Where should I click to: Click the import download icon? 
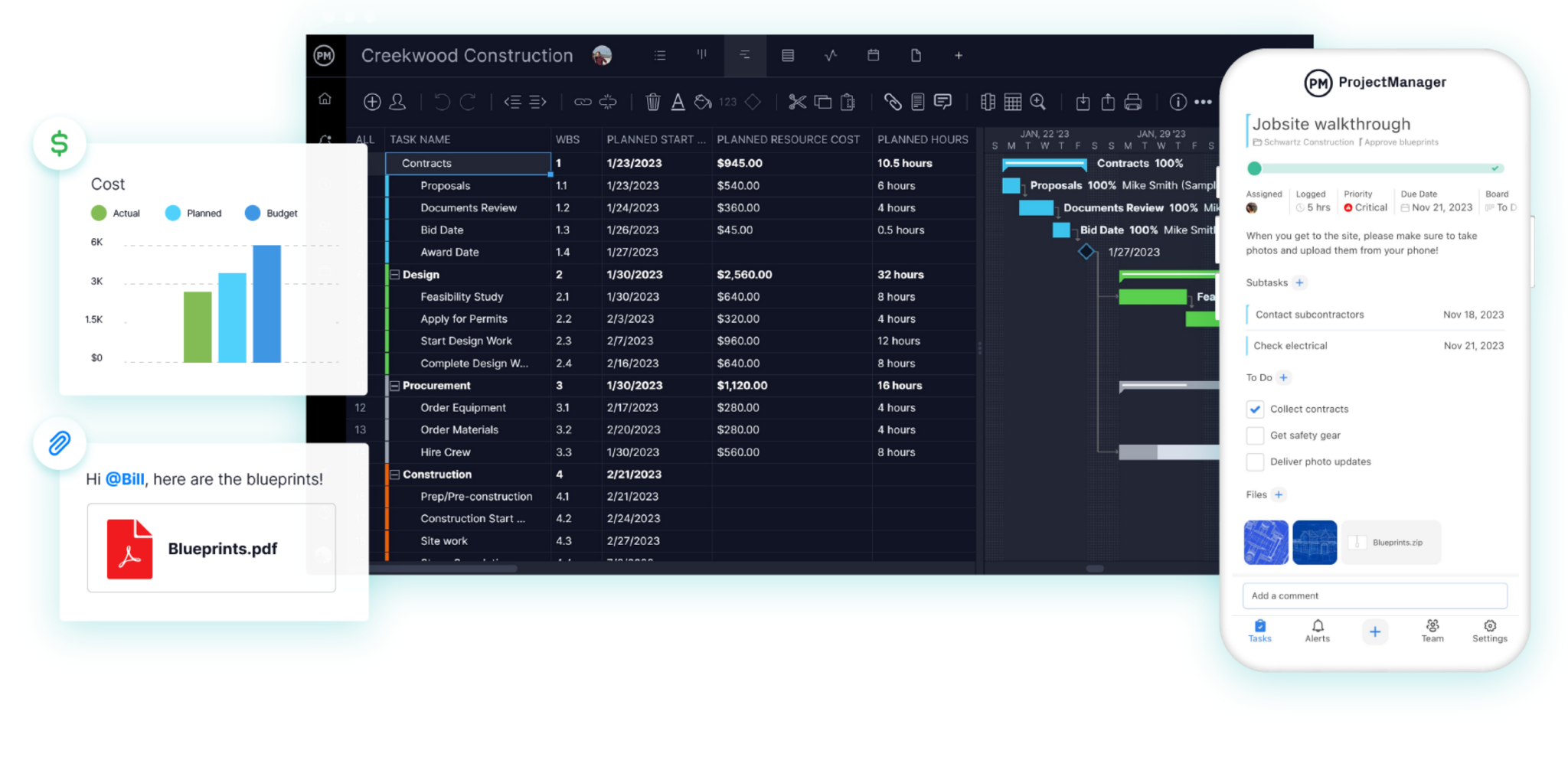[1083, 102]
